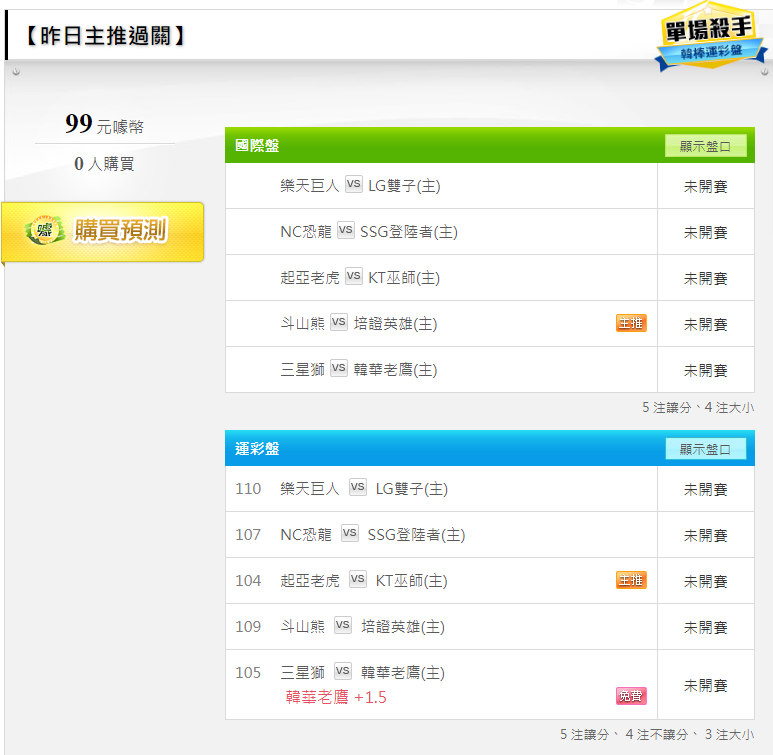Click KT巫師(主) in game 104 row
This screenshot has height=755, width=773.
point(412,580)
